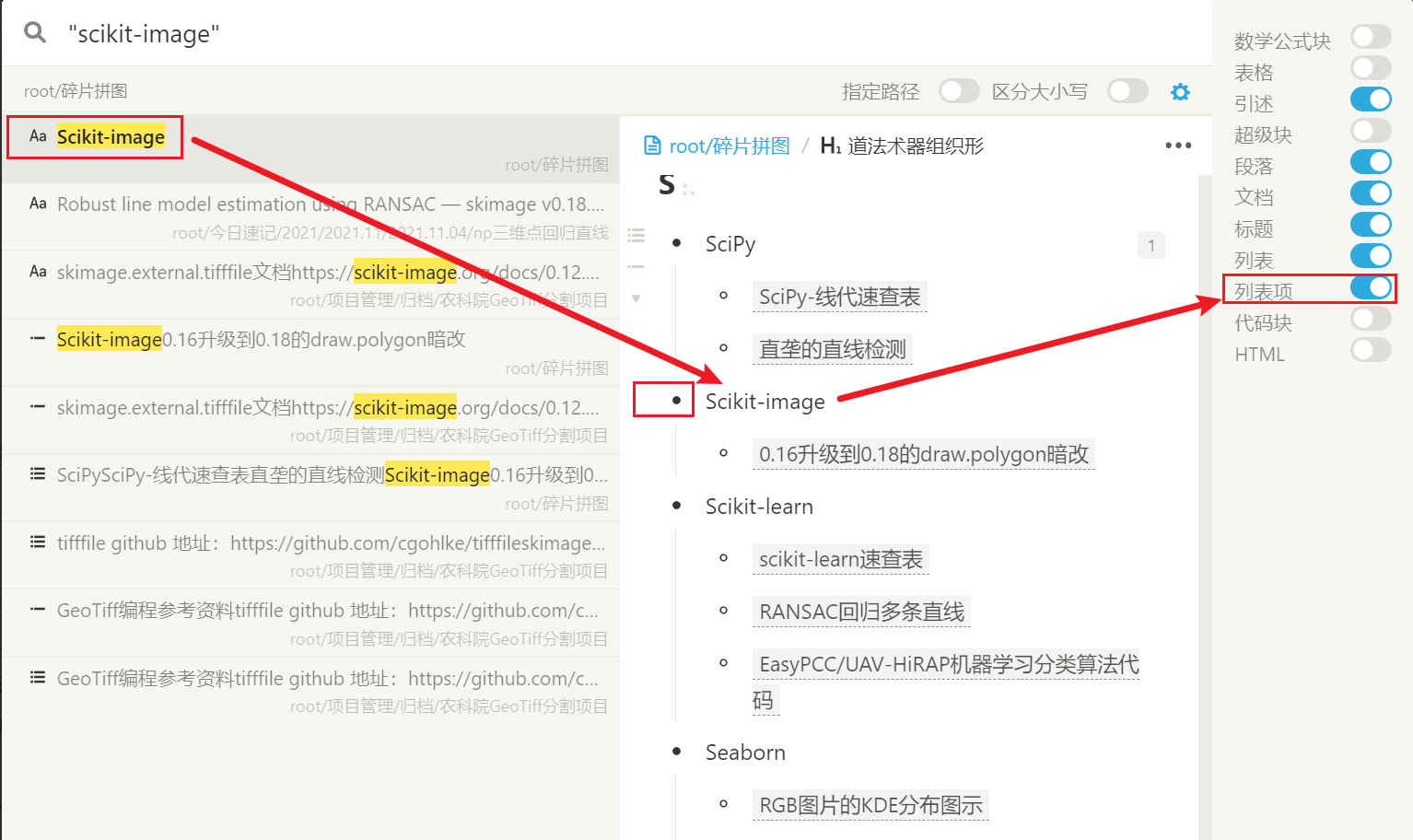Open the RANSAC回归多条直线 link

[x=861, y=612]
